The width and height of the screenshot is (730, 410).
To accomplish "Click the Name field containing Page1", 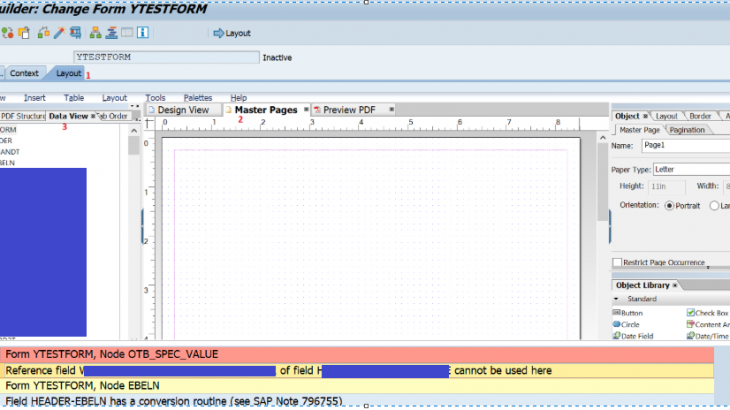I will [x=686, y=145].
